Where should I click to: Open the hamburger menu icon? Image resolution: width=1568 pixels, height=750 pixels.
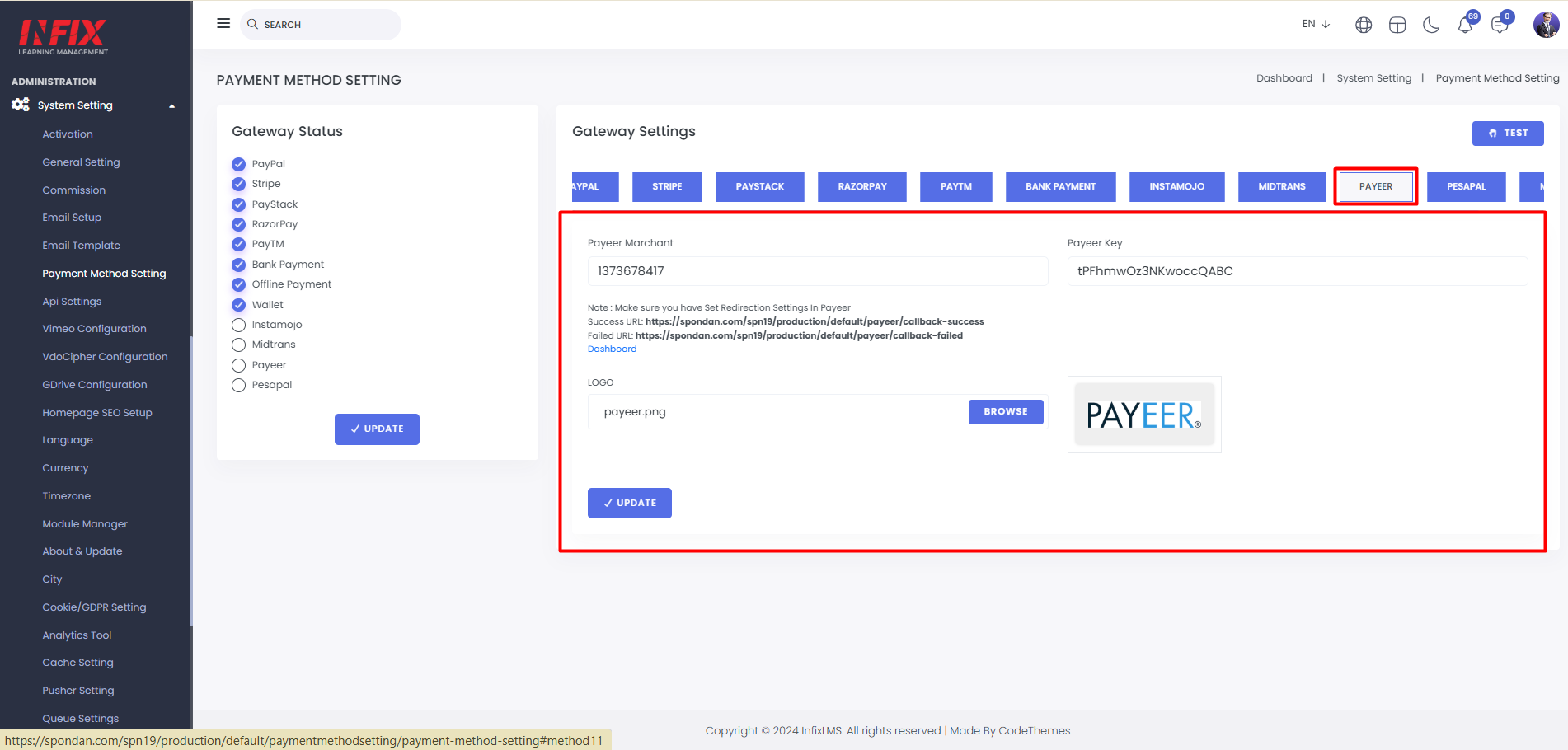click(223, 24)
